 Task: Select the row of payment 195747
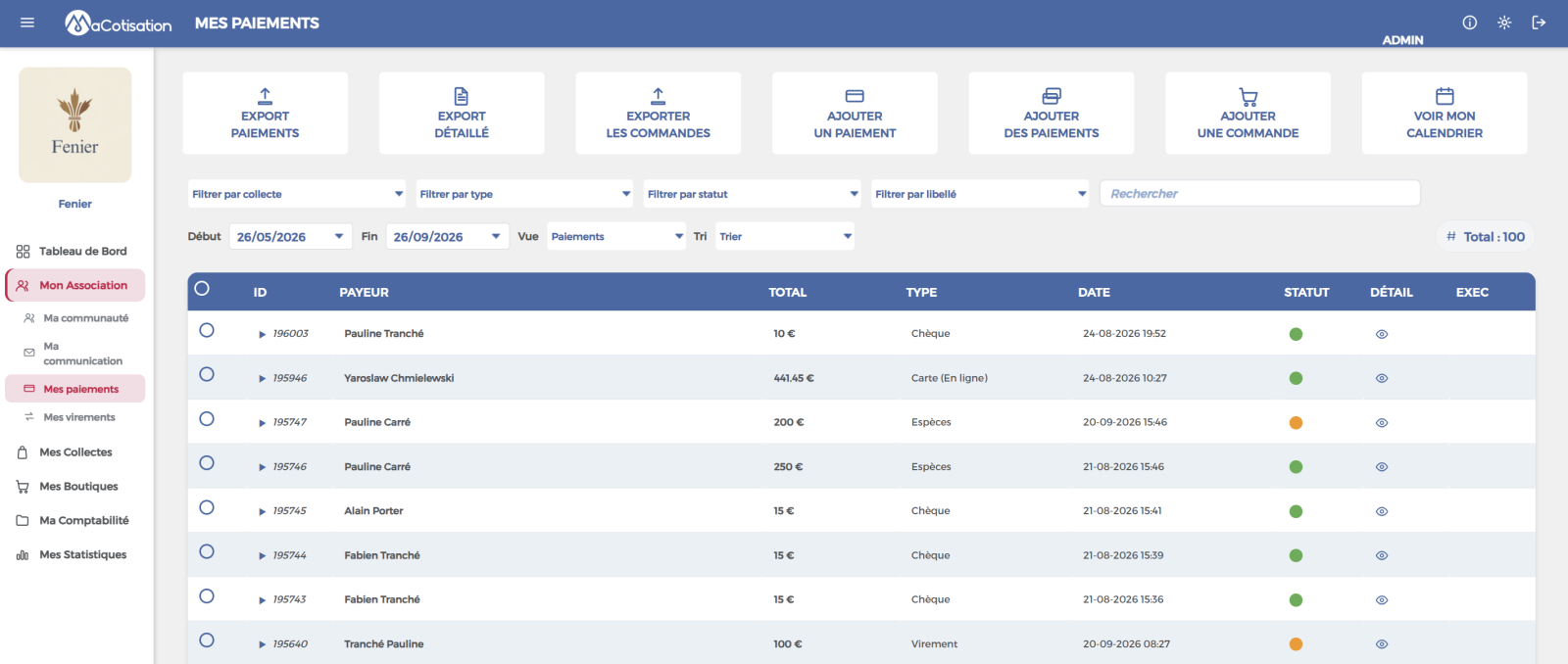click(207, 418)
